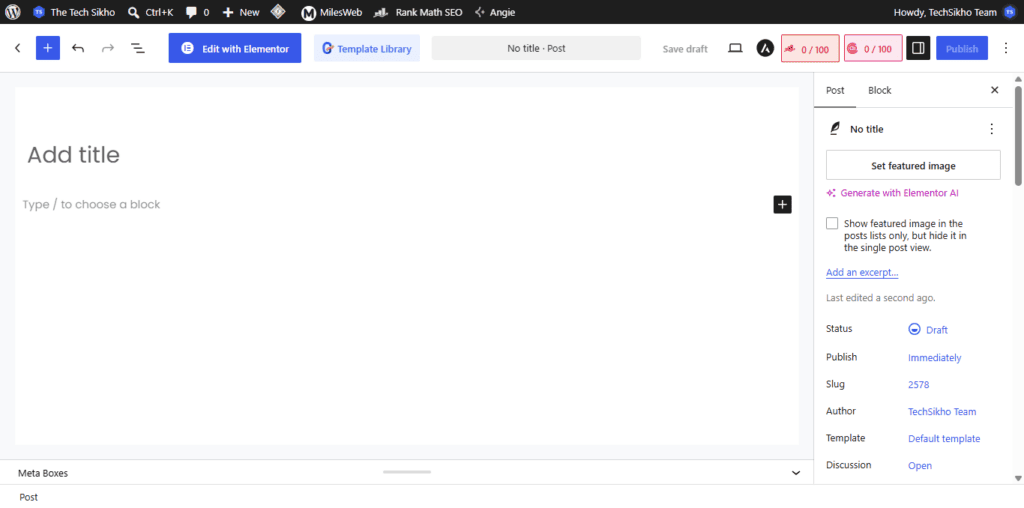Go back with the left chevron
This screenshot has width=1024, height=508.
tap(18, 48)
